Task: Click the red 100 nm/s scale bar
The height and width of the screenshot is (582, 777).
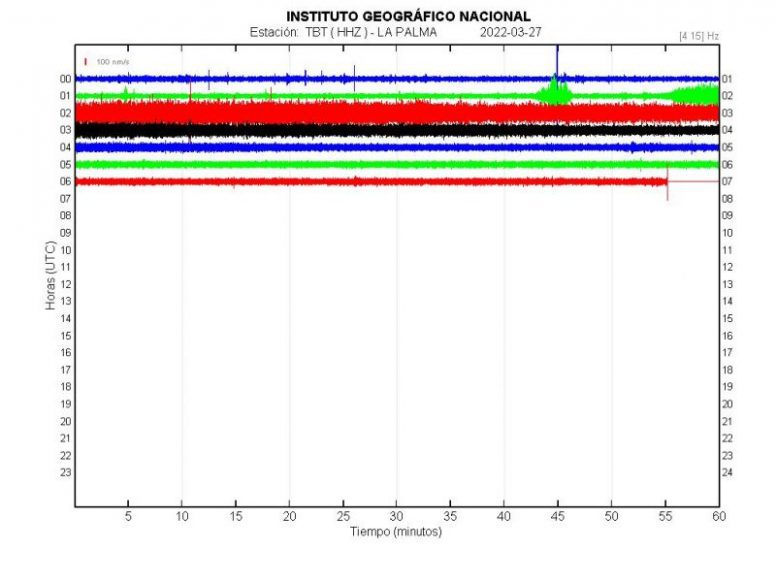Action: 86,62
